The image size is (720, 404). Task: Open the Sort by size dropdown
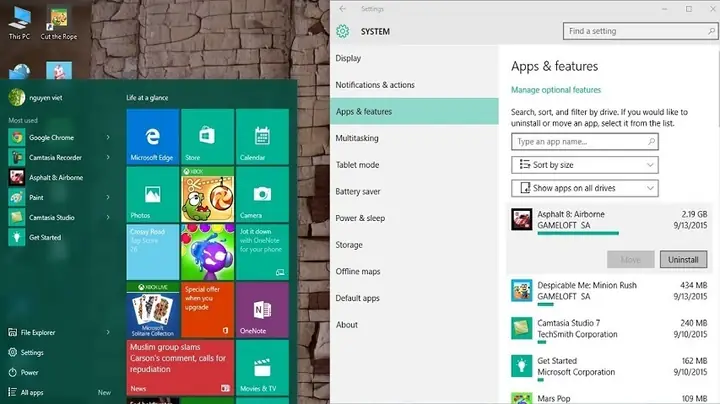click(585, 165)
